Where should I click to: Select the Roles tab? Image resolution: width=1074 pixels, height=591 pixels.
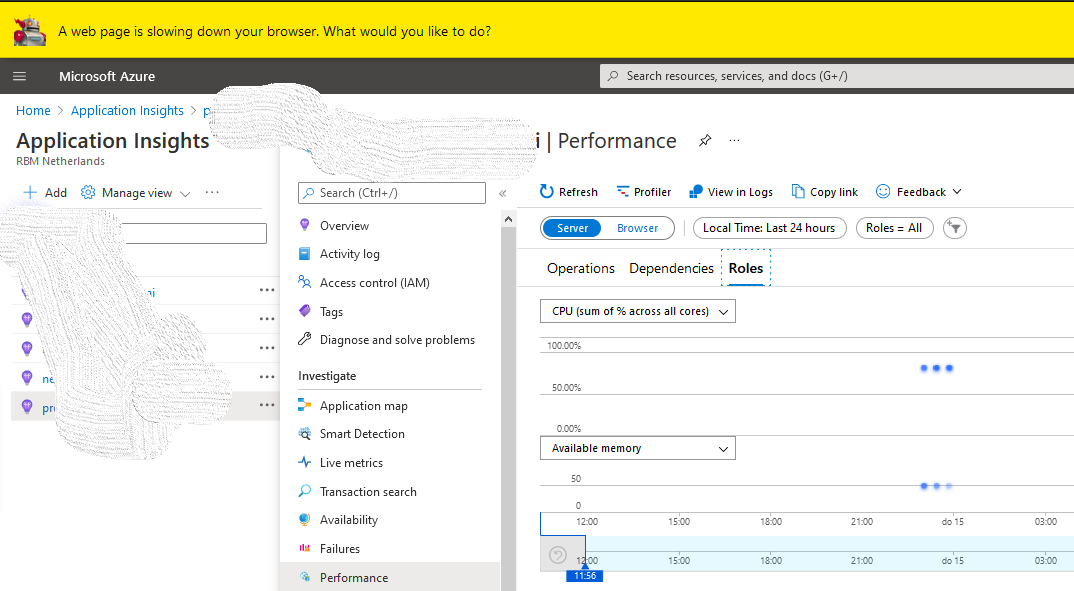746,268
